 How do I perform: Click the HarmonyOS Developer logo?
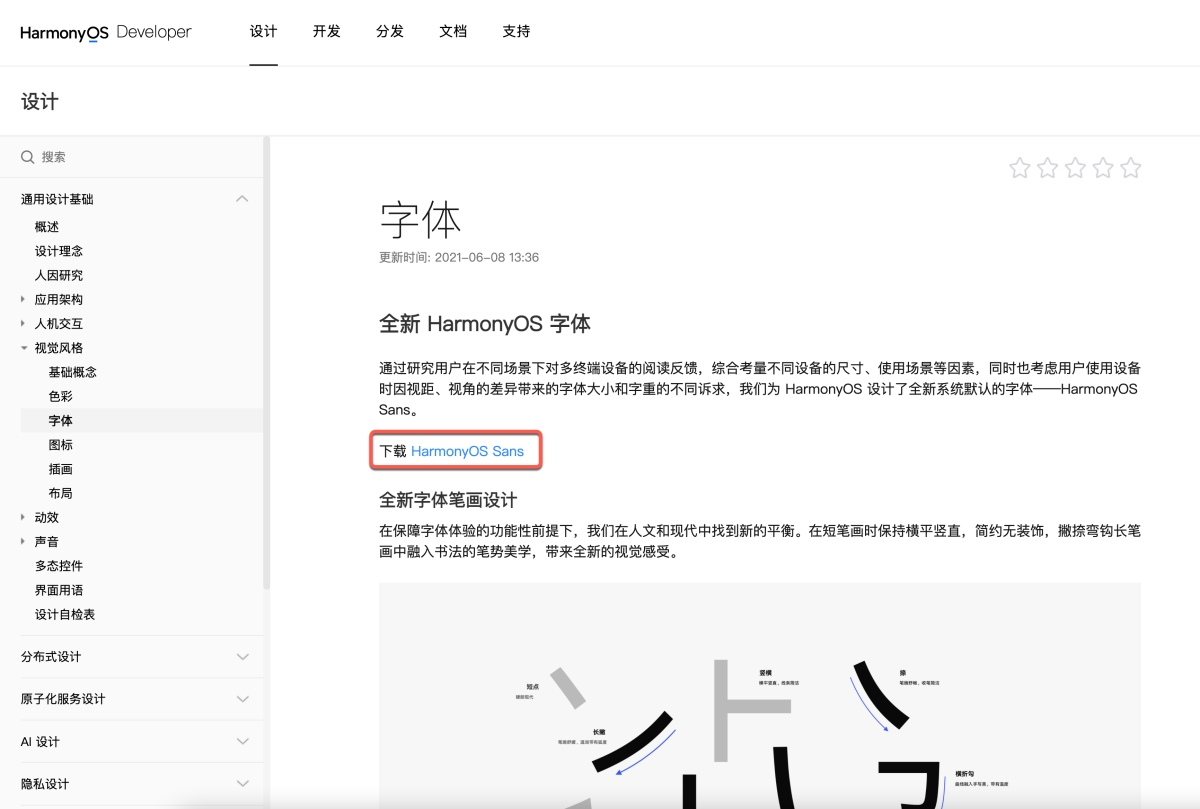105,32
